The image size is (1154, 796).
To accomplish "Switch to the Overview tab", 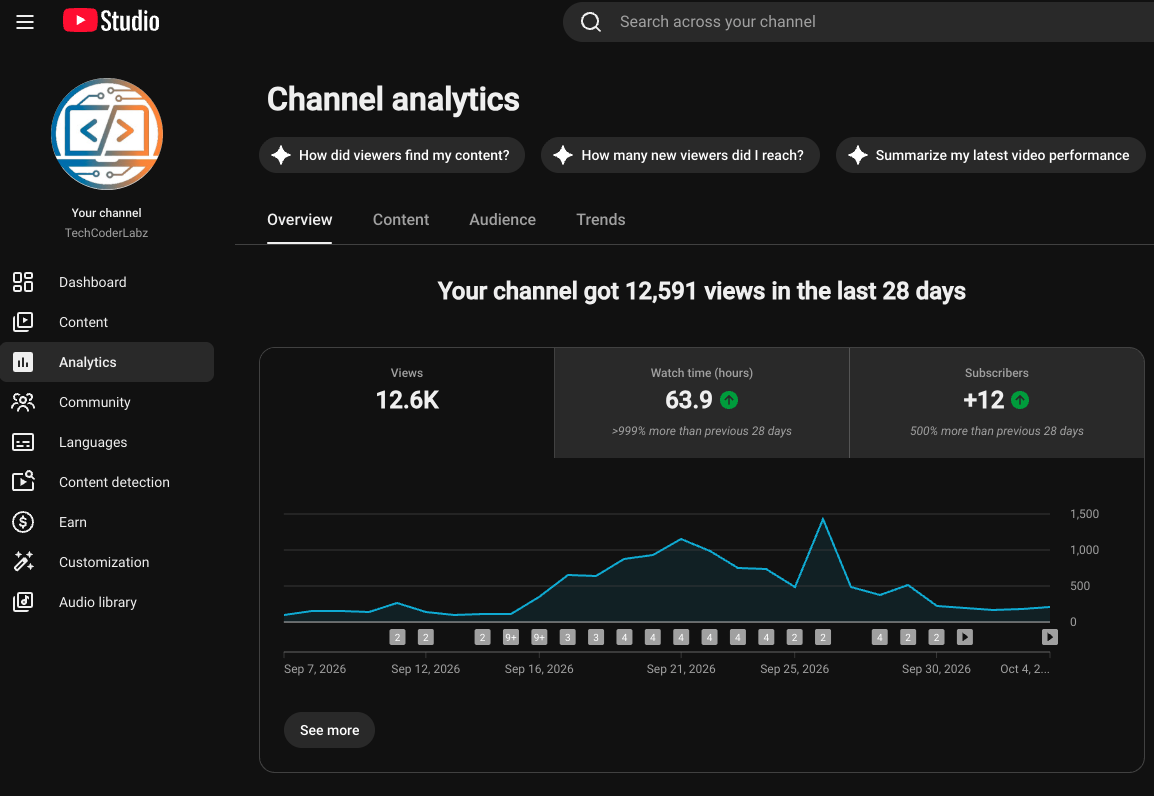I will [300, 220].
